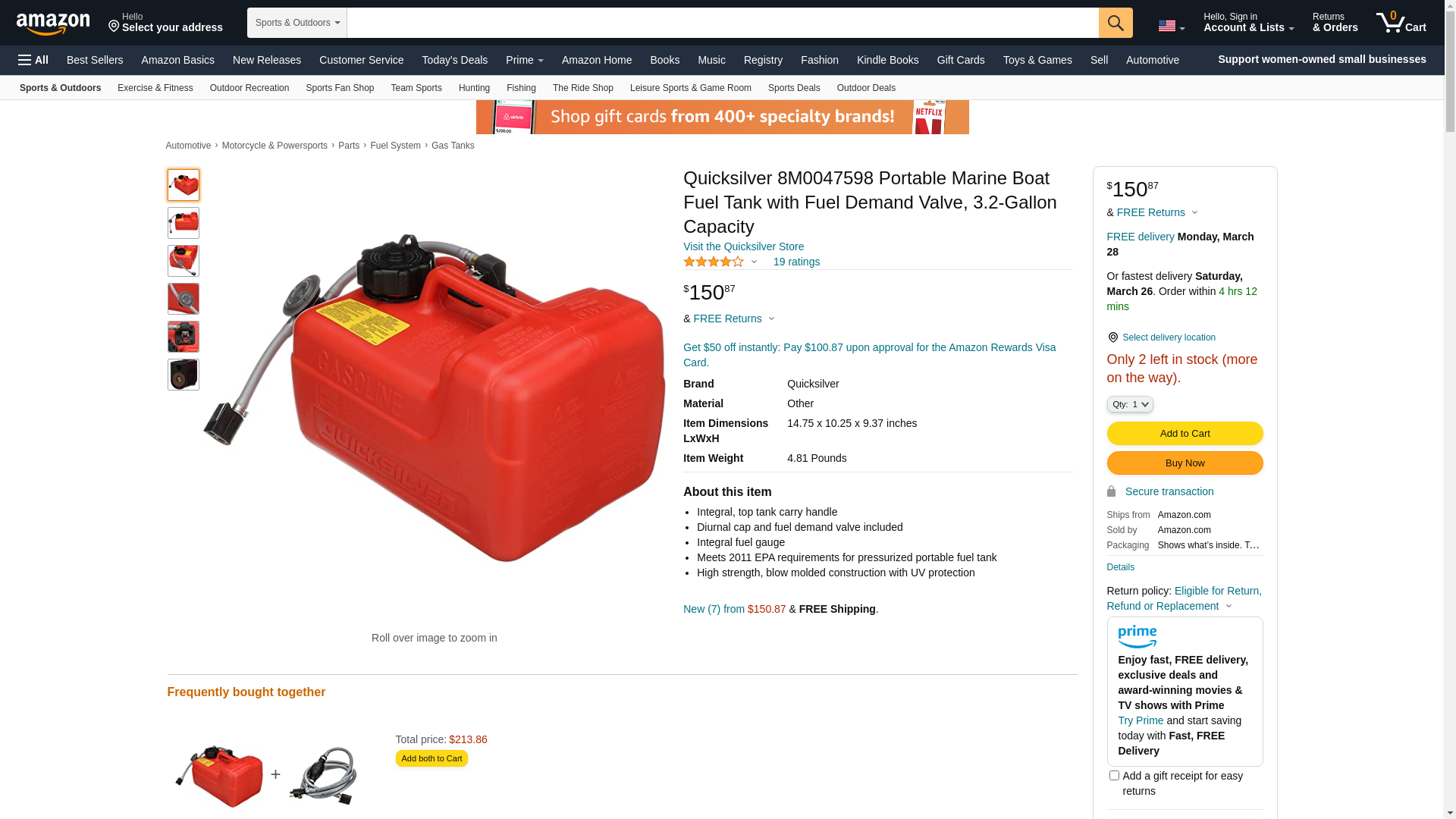Click the orange search magnifier button
1456x819 pixels.
pyautogui.click(x=1116, y=23)
